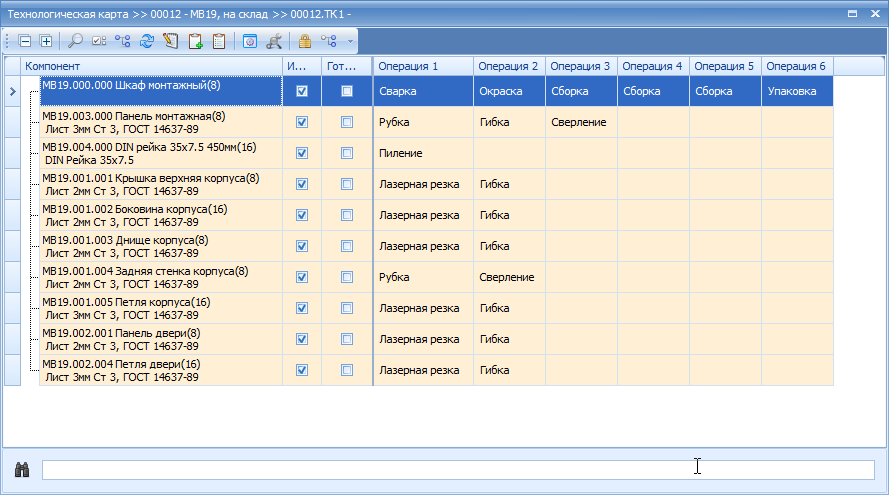
Task: Click the clipboard with green plus icon
Action: pos(195,41)
